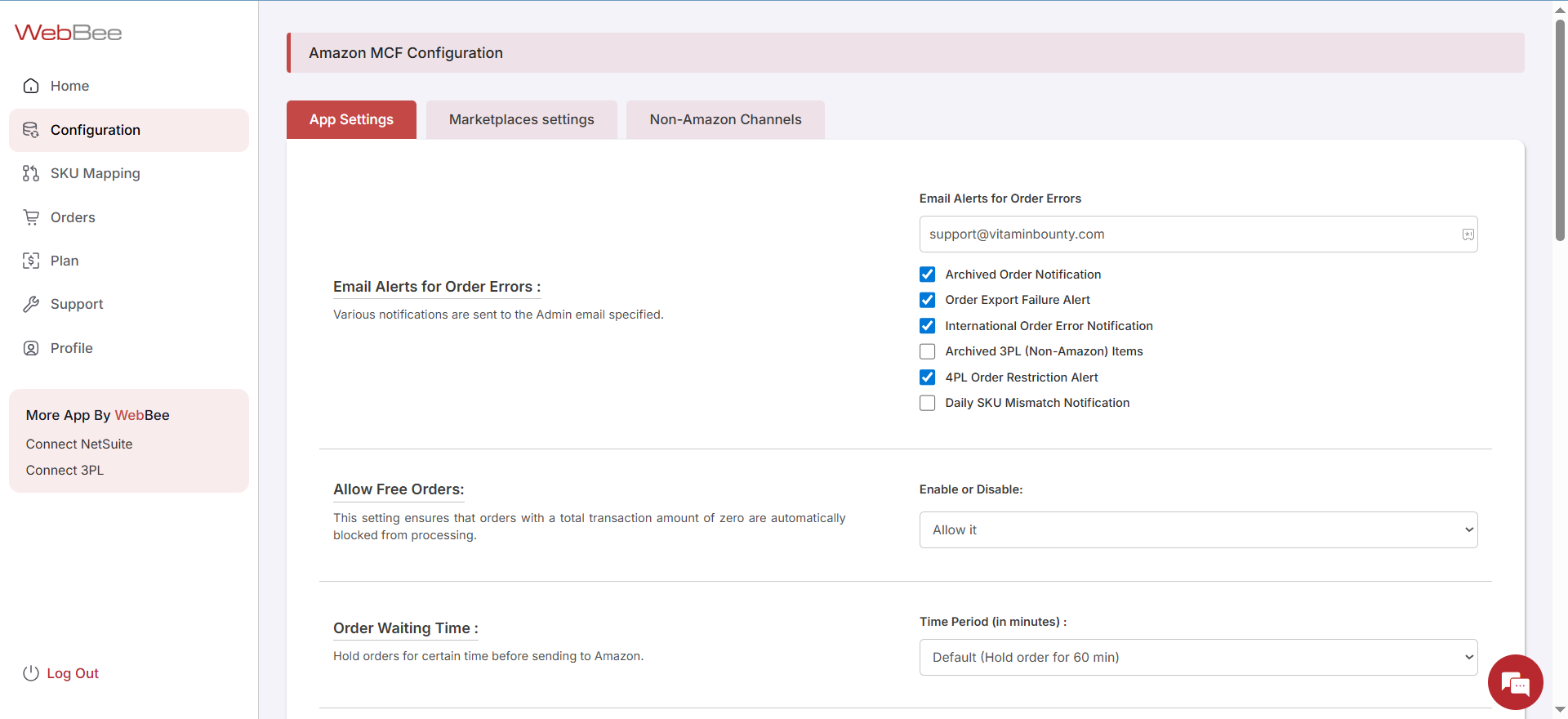The width and height of the screenshot is (1568, 719).
Task: Open the Allow Free Orders dropdown
Action: point(1198,529)
